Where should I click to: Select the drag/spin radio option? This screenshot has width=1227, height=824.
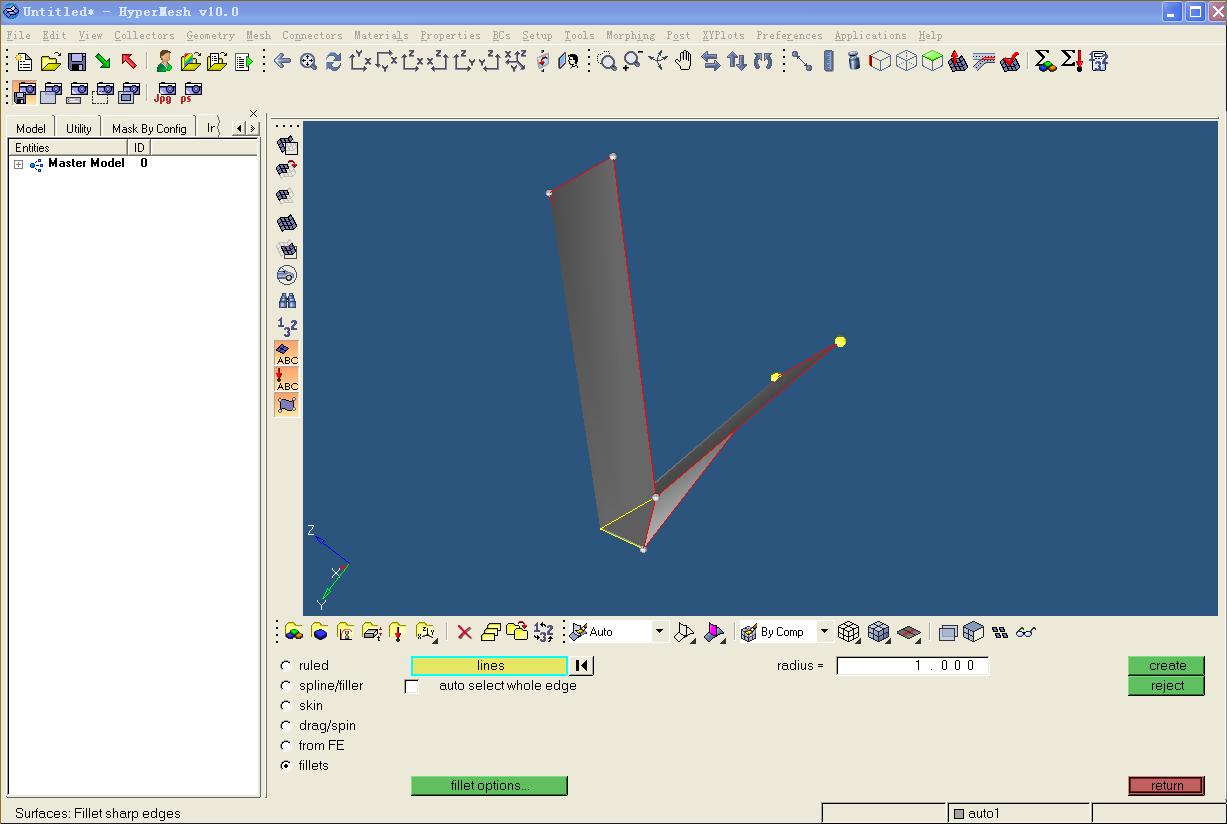click(286, 726)
